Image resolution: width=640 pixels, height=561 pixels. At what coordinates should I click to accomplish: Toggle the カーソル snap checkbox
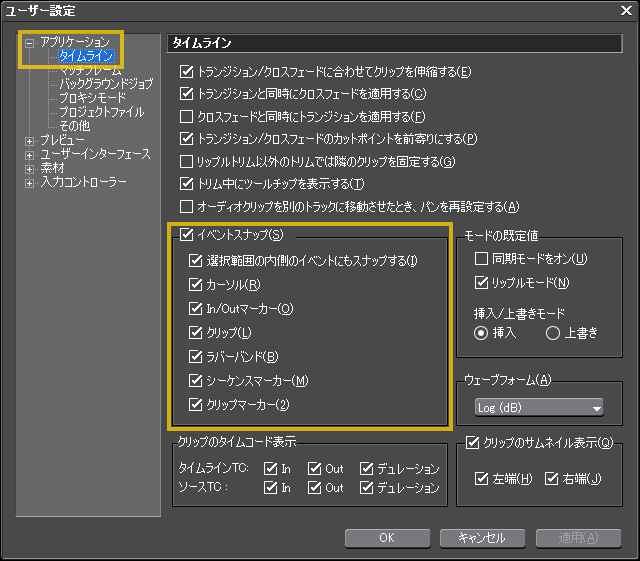[196, 285]
